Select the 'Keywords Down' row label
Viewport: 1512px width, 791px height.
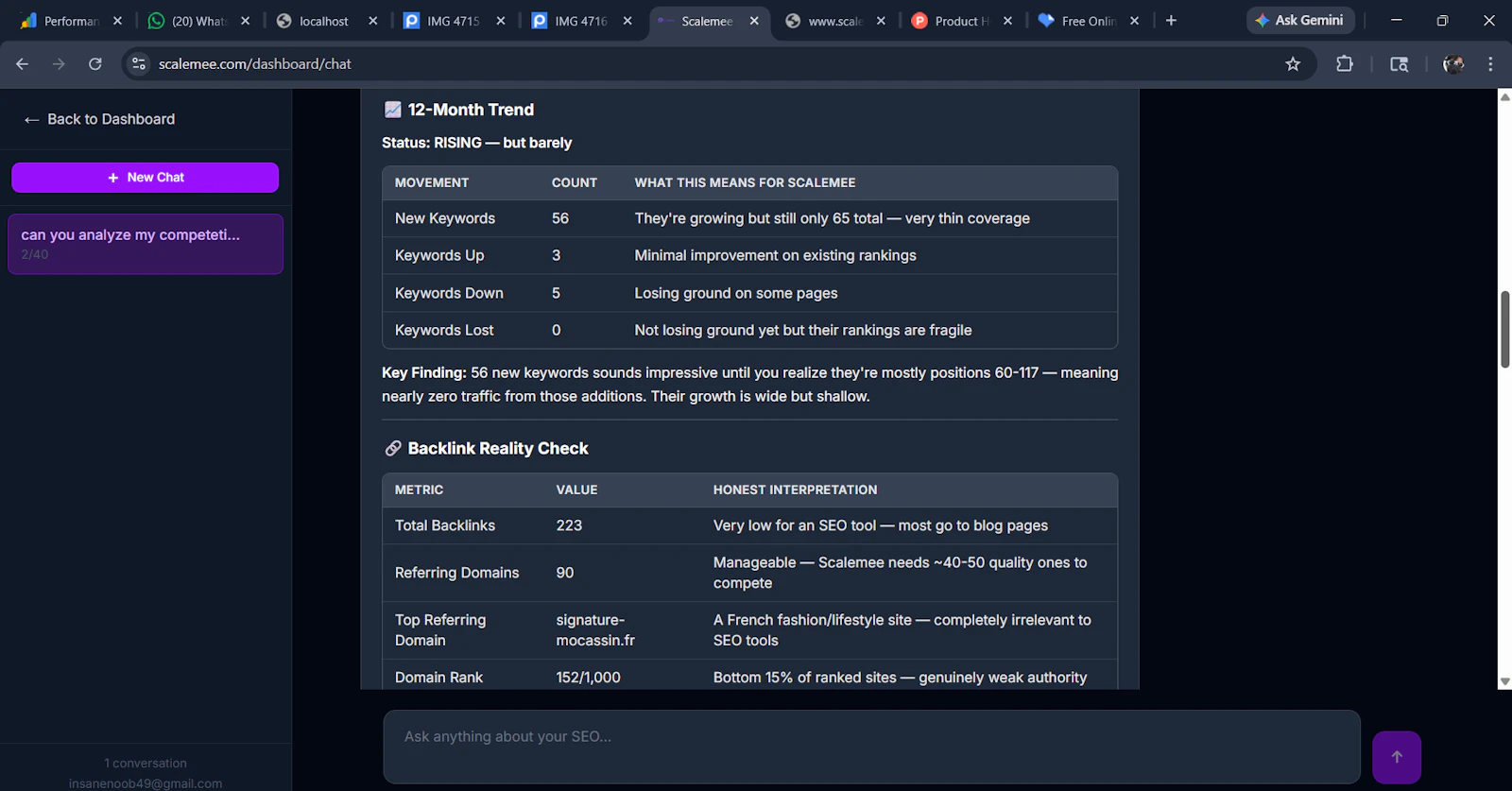click(449, 293)
